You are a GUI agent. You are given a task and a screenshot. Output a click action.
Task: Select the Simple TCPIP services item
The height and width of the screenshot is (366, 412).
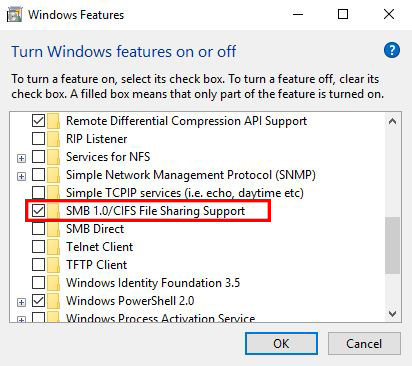(185, 193)
